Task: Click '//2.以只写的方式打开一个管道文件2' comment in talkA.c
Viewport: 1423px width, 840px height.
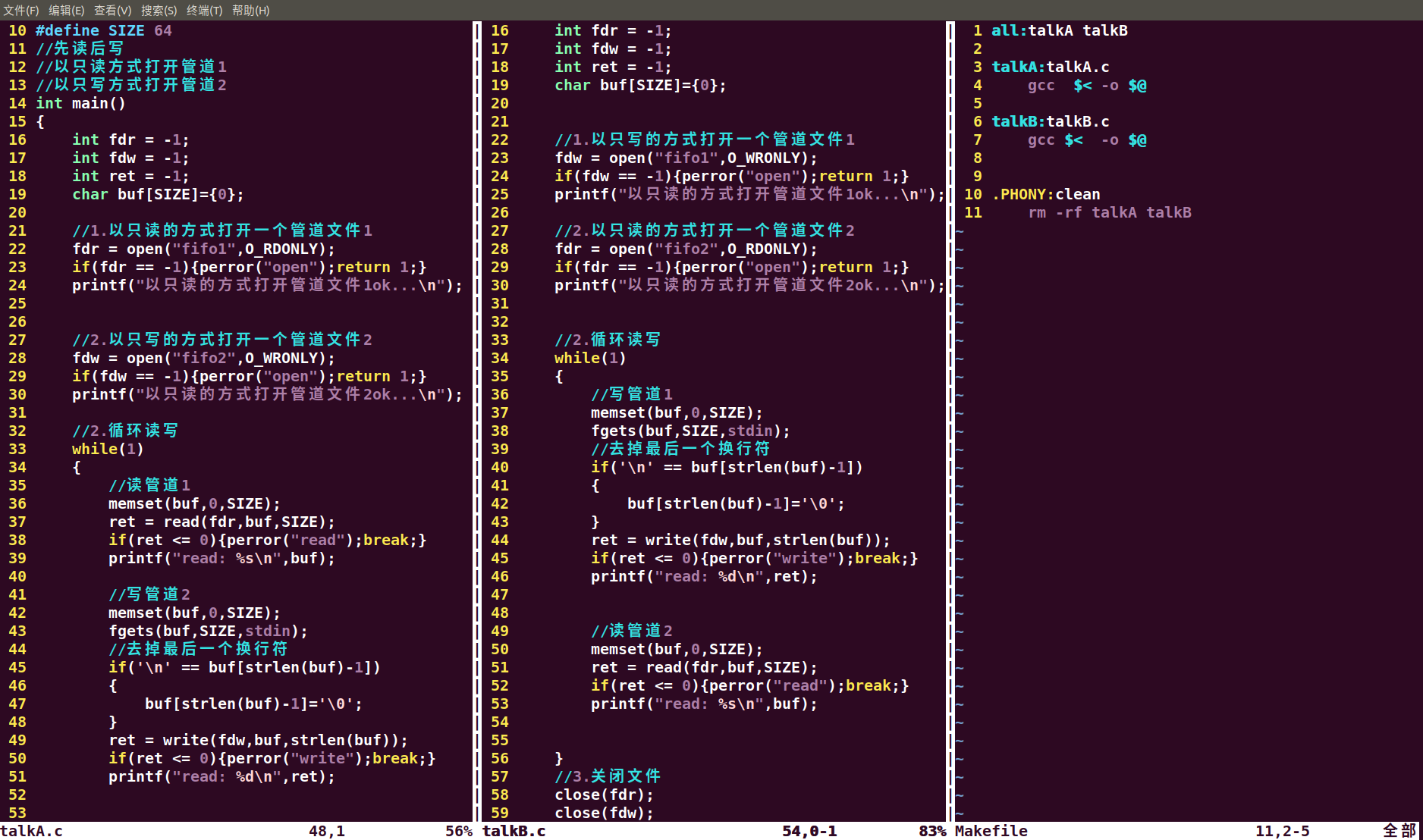Action: (222, 340)
